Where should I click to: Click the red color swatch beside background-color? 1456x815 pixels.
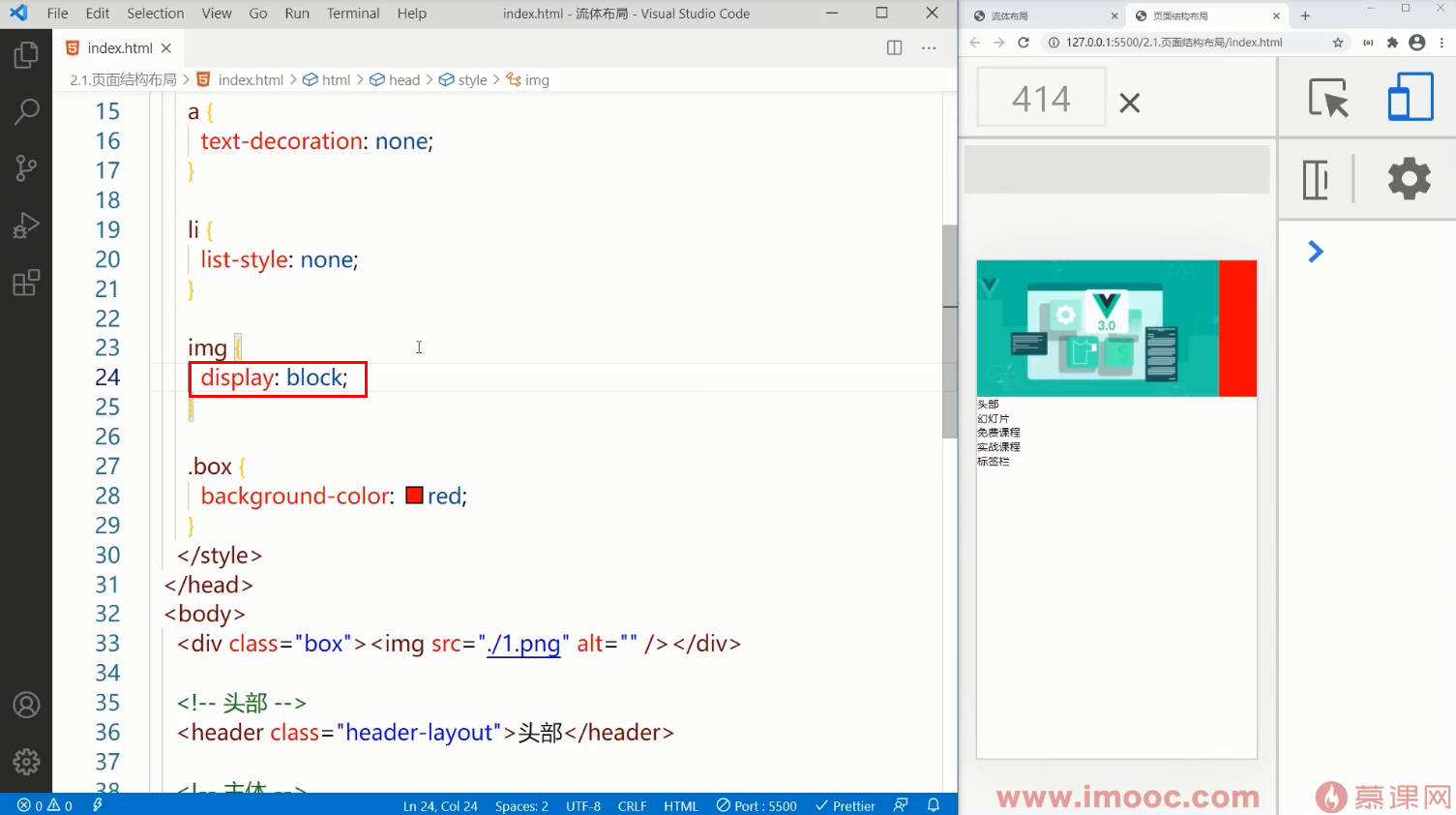point(414,496)
